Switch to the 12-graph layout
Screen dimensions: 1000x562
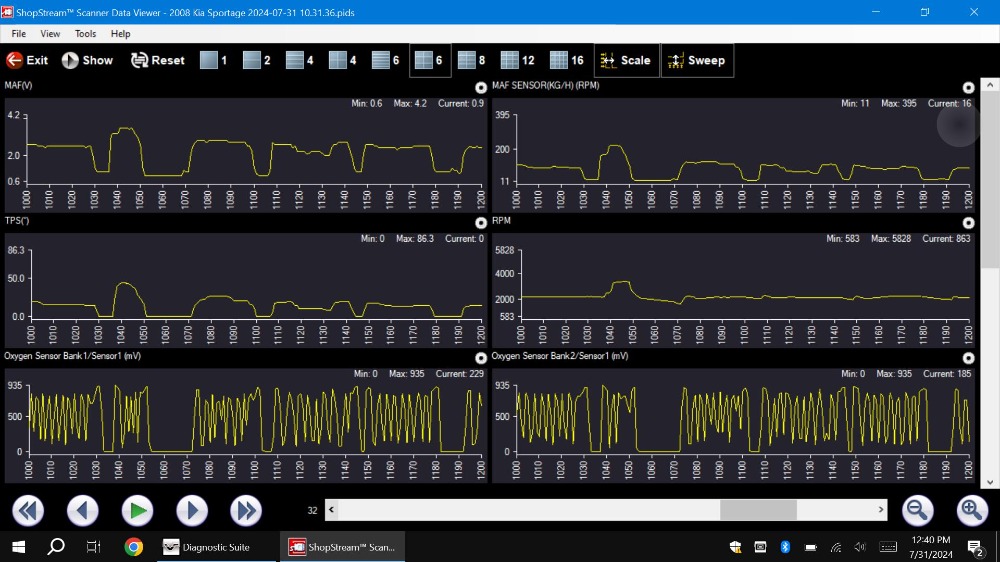pos(518,60)
